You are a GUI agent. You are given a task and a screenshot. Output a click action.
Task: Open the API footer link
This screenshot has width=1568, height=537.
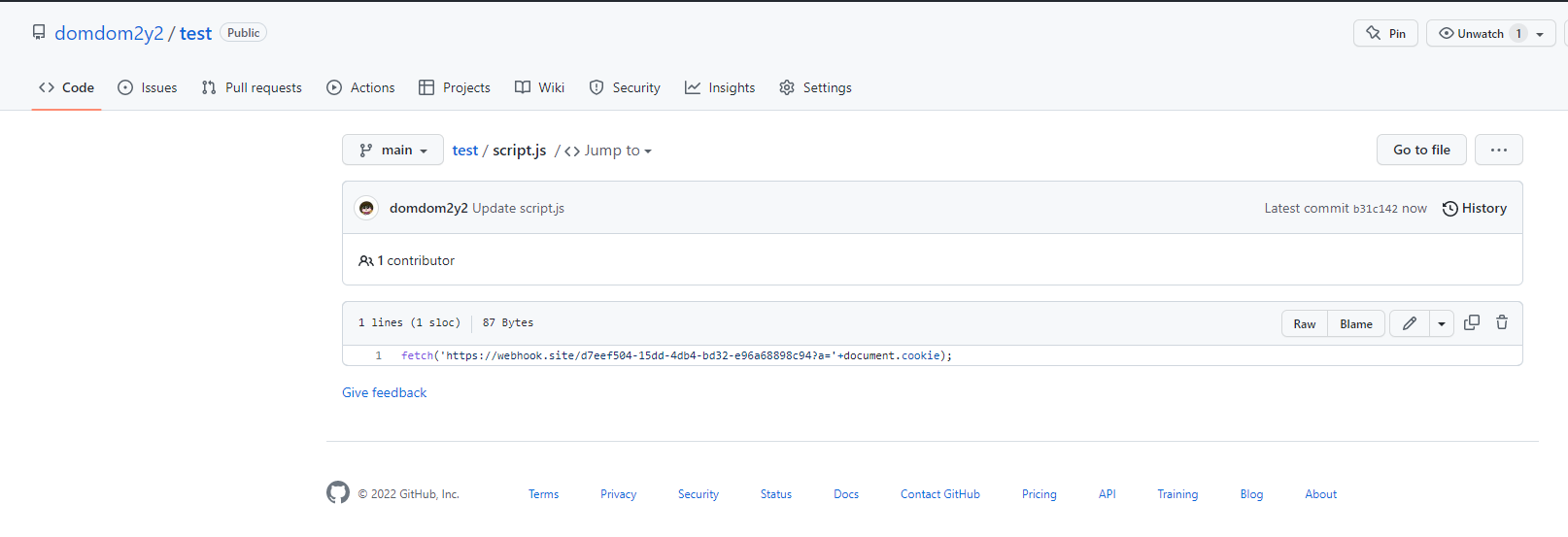point(1107,494)
